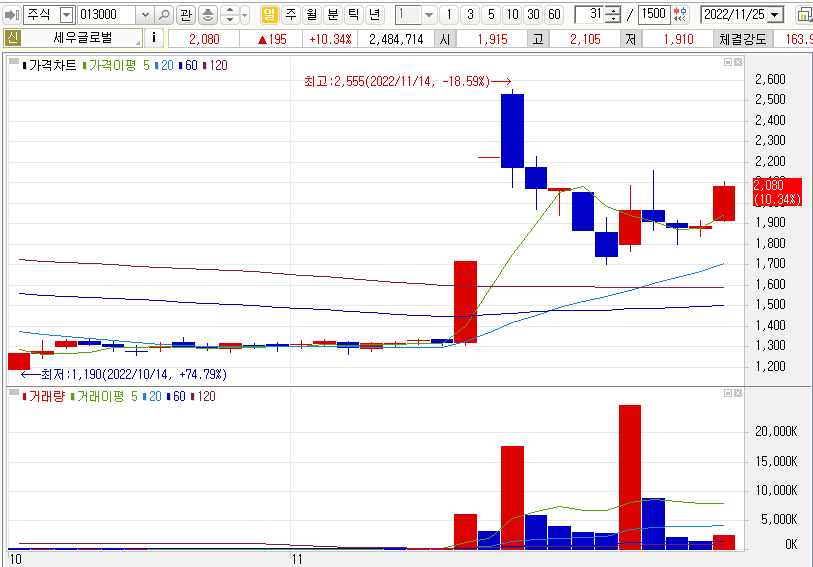Image resolution: width=813 pixels, height=567 pixels.
Task: Click the 10 period button
Action: pos(512,15)
